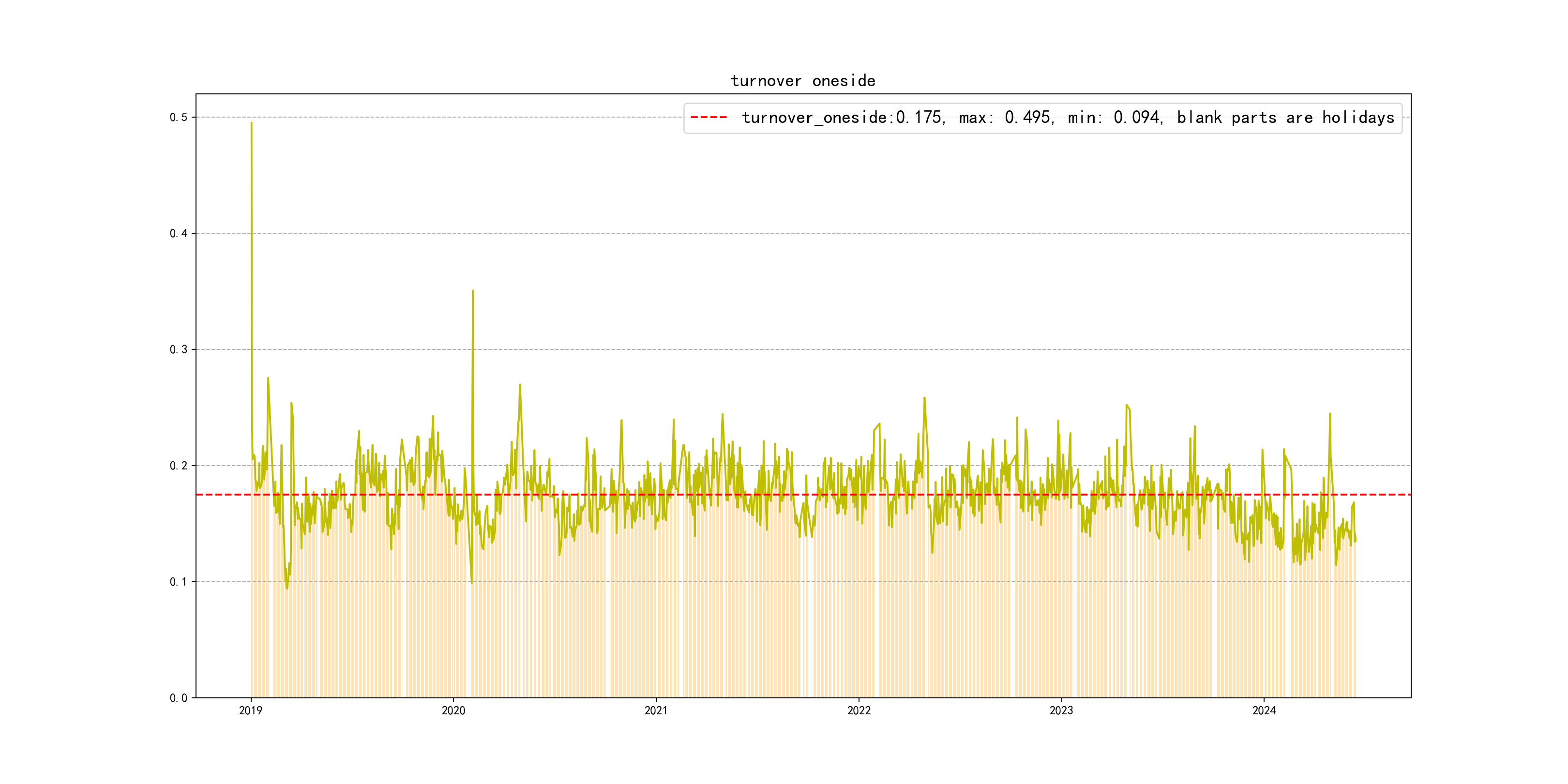Click the legend box text
Screen dimensions: 1568x784
click(x=1068, y=118)
